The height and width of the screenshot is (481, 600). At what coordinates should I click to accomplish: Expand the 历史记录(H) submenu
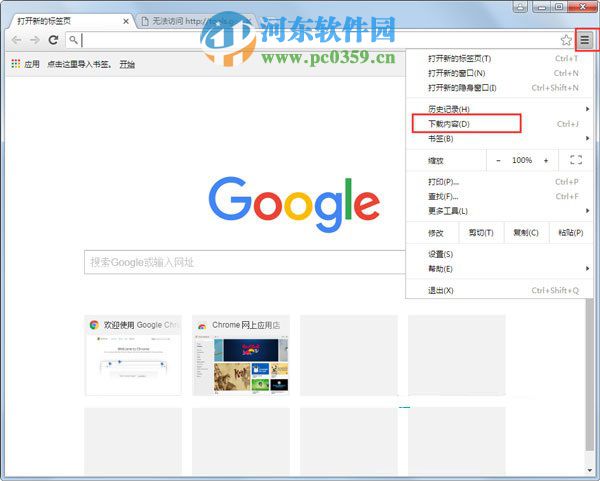pyautogui.click(x=499, y=109)
